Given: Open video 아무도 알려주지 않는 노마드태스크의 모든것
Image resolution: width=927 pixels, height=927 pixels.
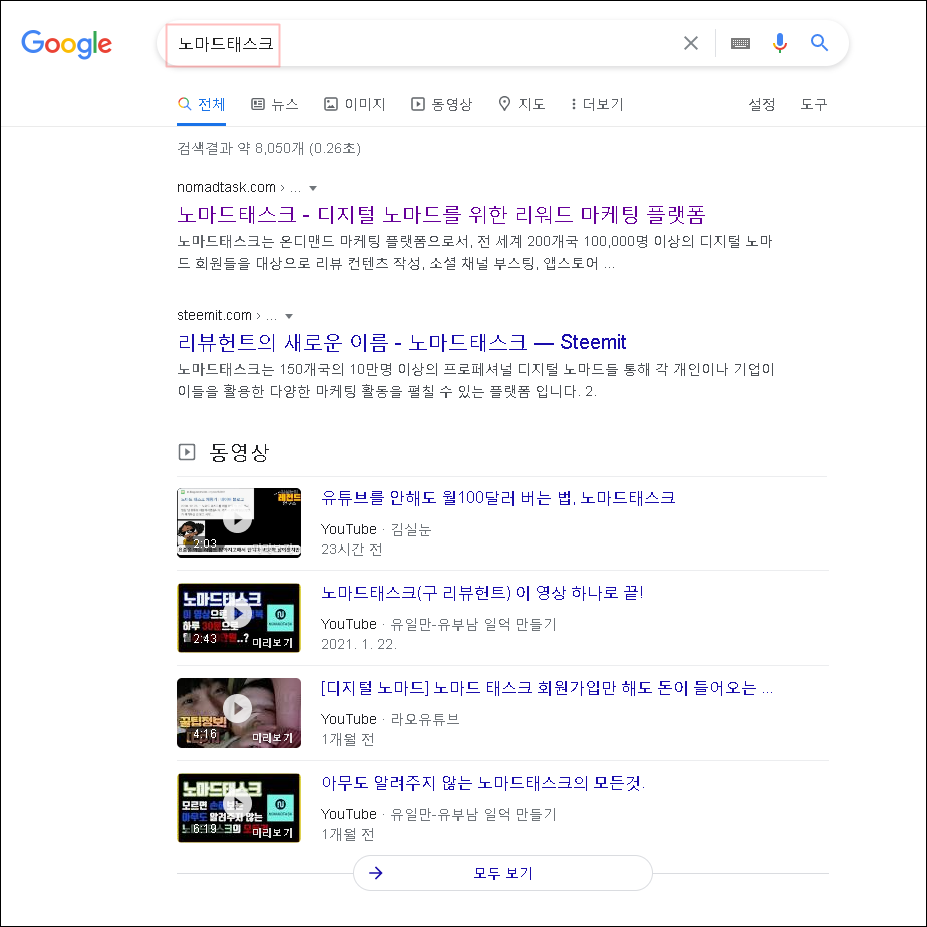Looking at the screenshot, I should pos(483,783).
